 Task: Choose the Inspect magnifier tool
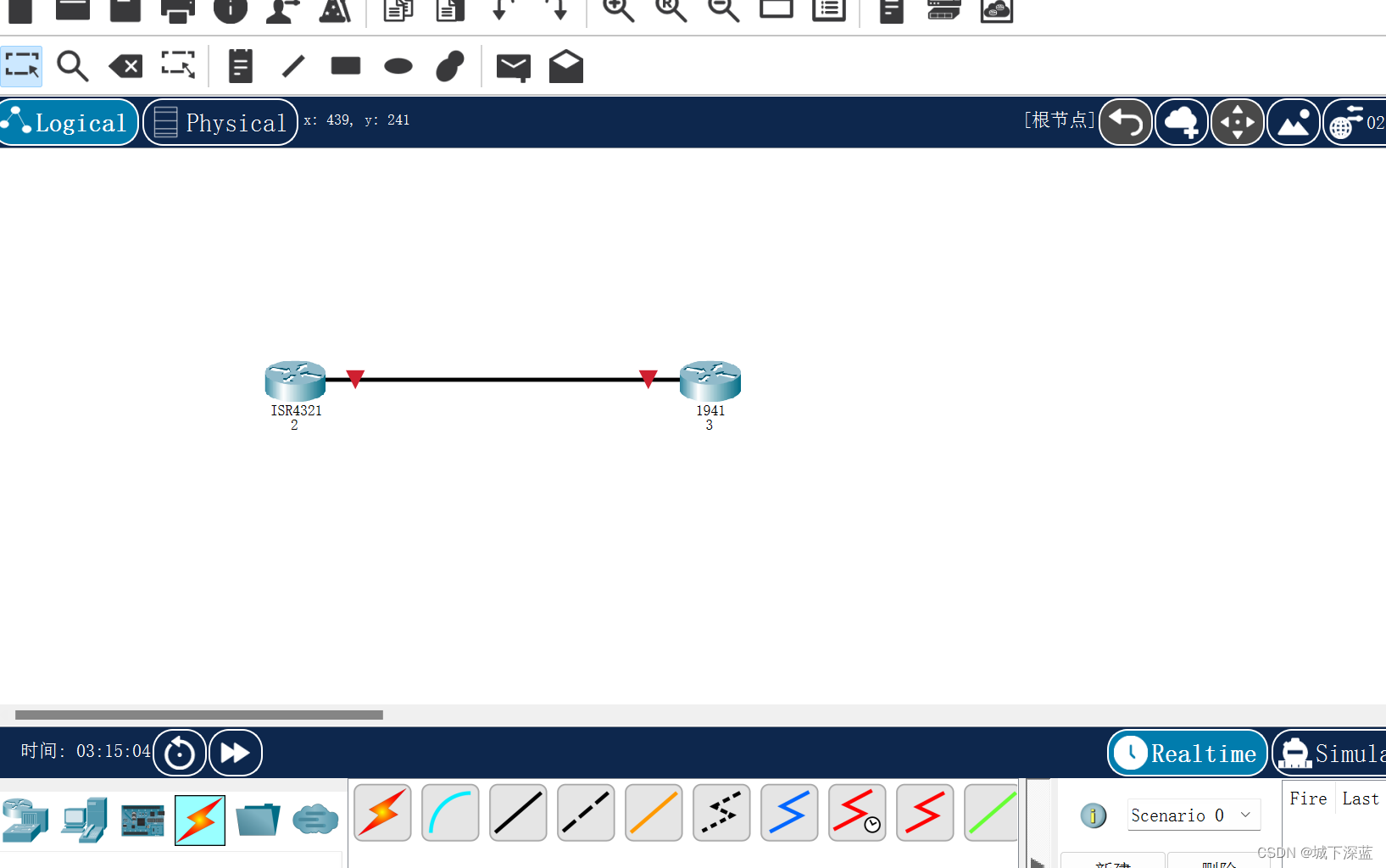tap(72, 66)
